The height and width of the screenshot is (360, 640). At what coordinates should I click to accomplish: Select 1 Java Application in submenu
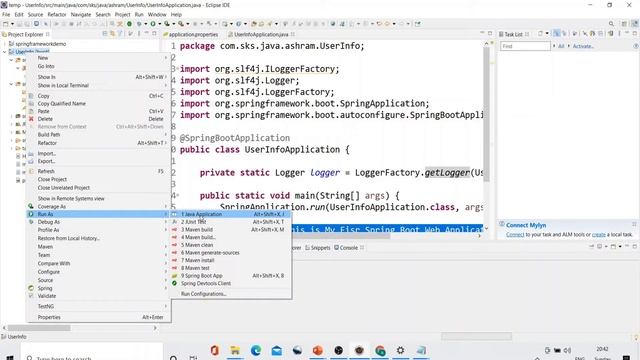point(231,214)
